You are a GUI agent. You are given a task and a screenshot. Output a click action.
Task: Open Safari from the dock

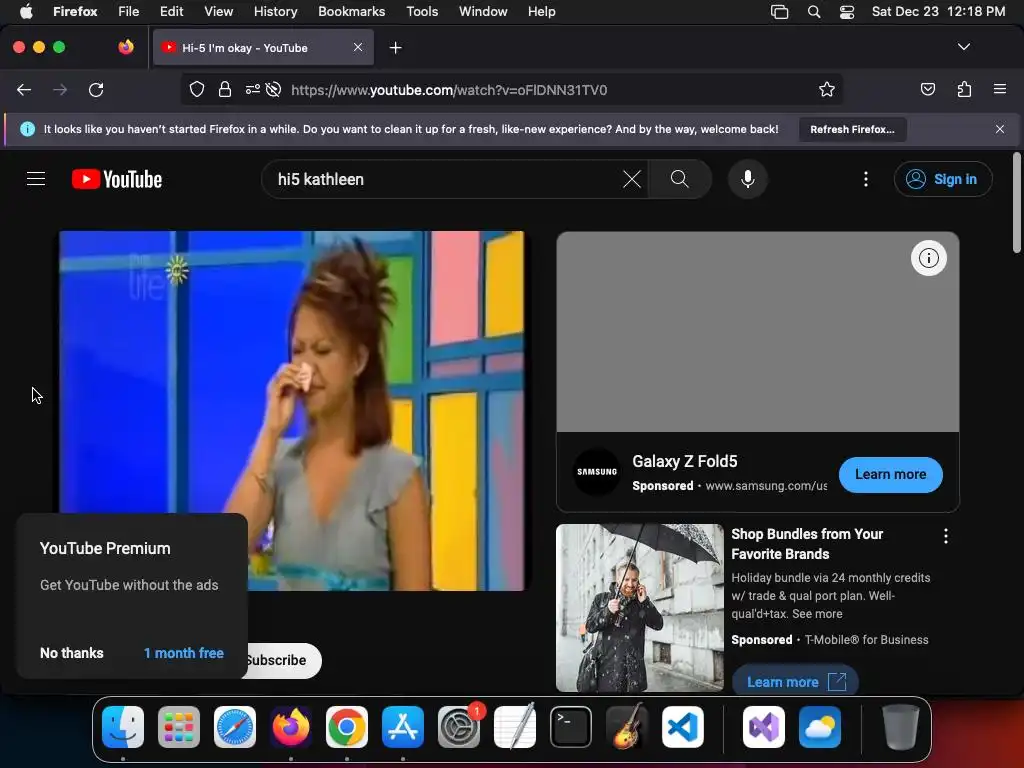tap(235, 727)
